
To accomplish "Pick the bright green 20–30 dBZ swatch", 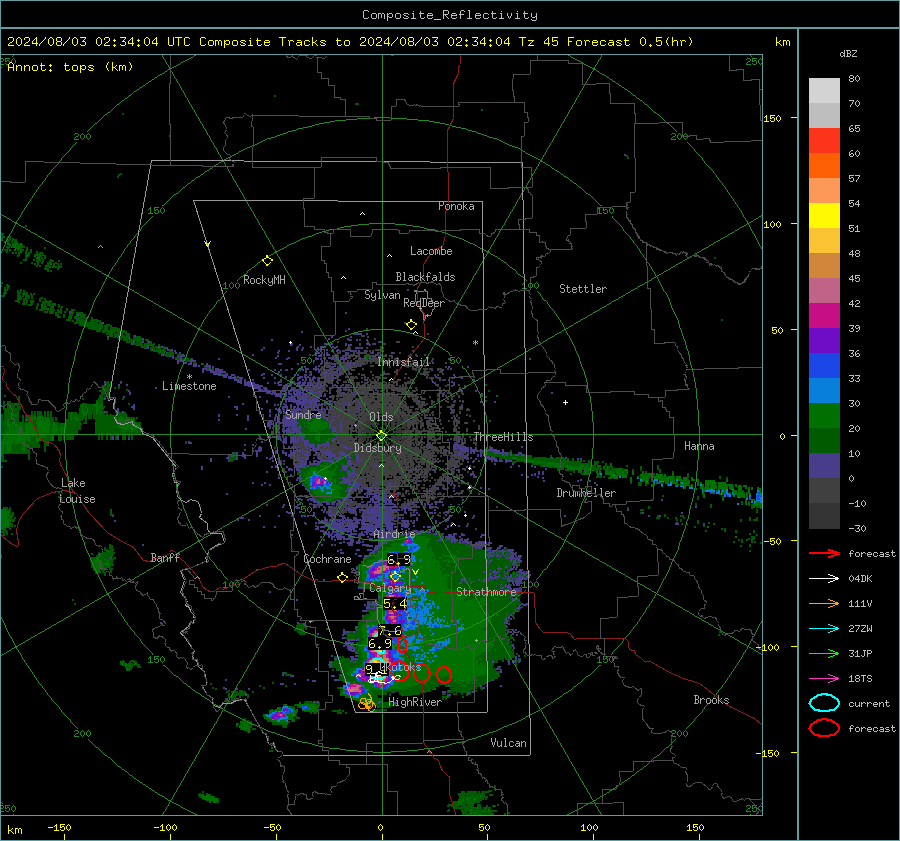I will (x=824, y=415).
